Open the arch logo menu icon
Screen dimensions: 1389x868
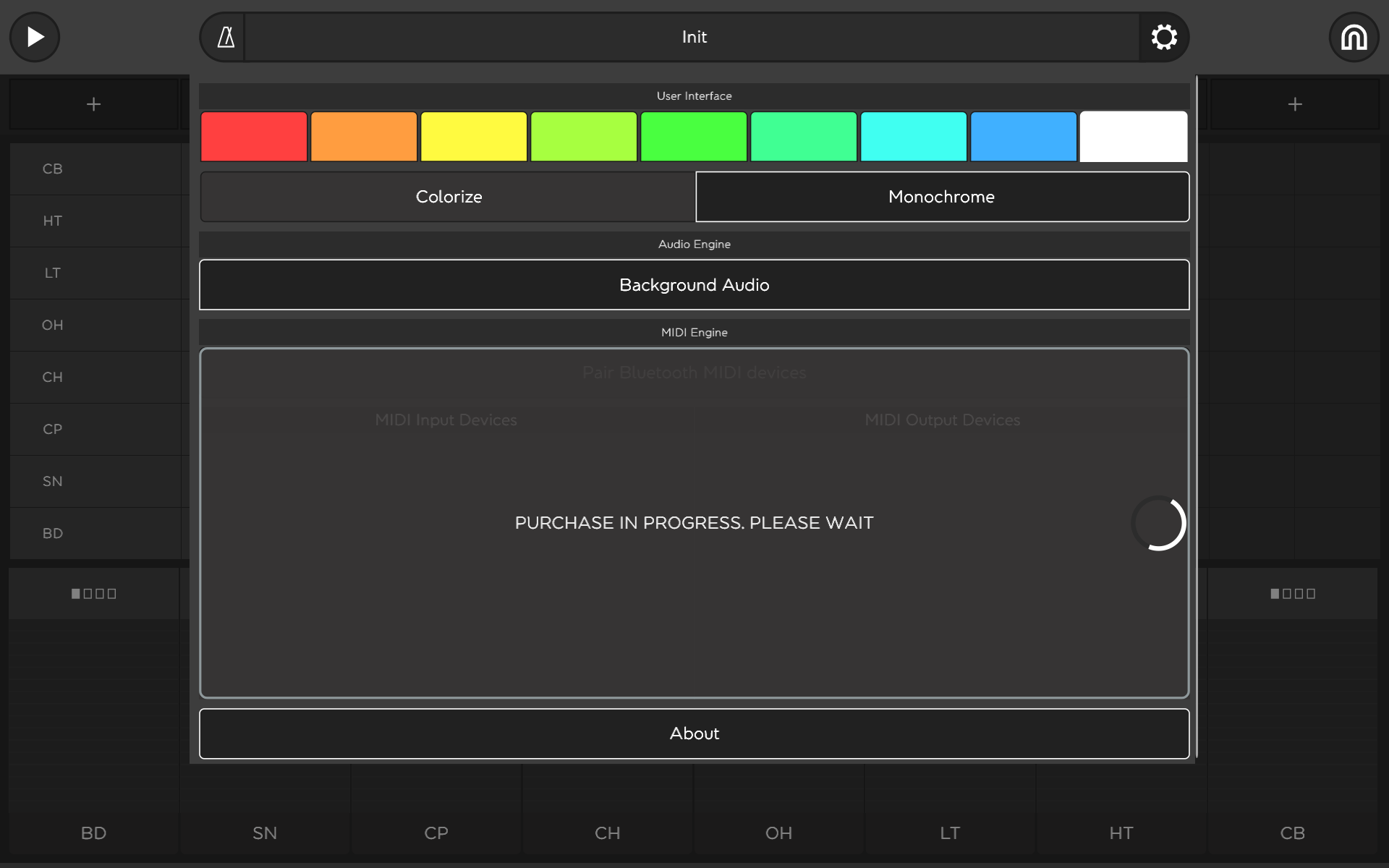pos(1354,37)
